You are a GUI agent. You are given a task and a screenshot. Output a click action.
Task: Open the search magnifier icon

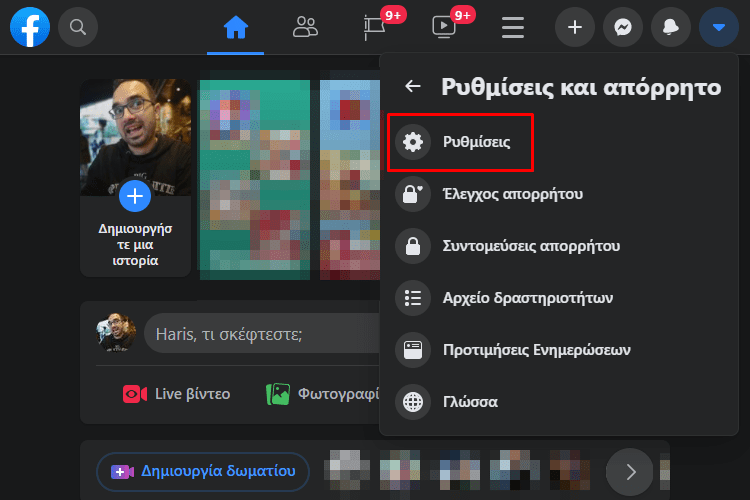pyautogui.click(x=78, y=27)
